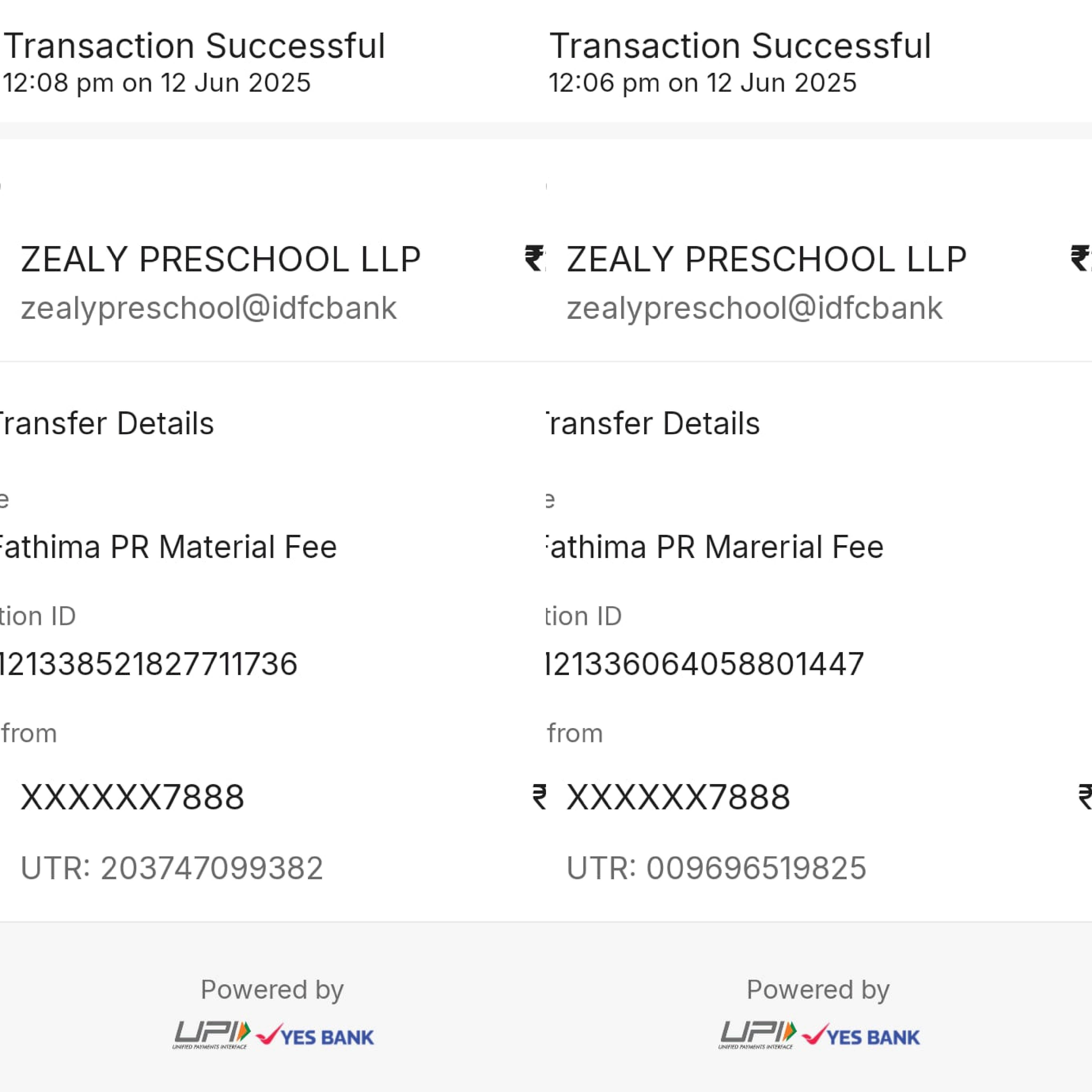1092x1092 pixels.
Task: Click the right Transfer Details heading
Action: 652,423
